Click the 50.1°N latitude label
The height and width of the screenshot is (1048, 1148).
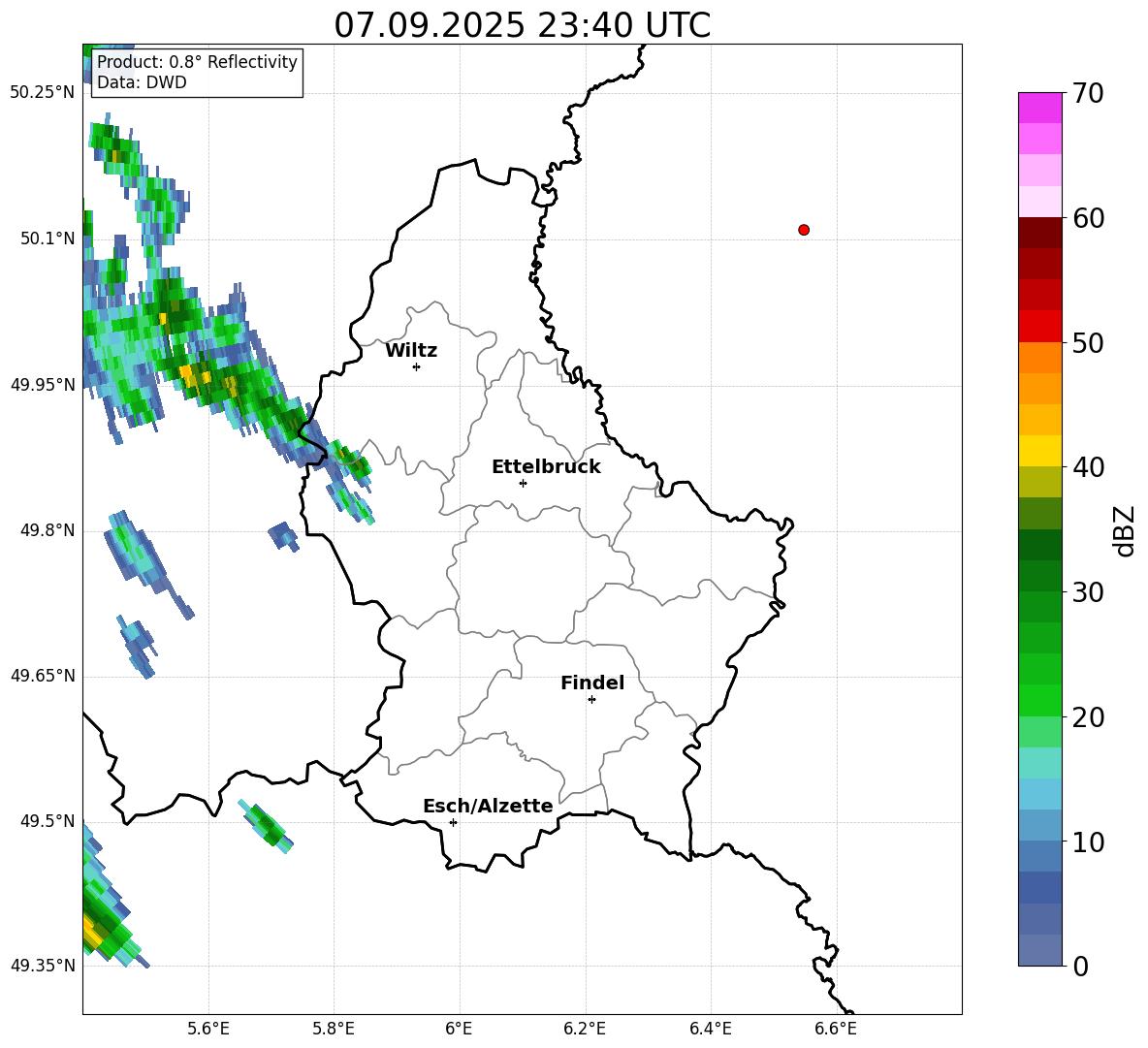[48, 238]
